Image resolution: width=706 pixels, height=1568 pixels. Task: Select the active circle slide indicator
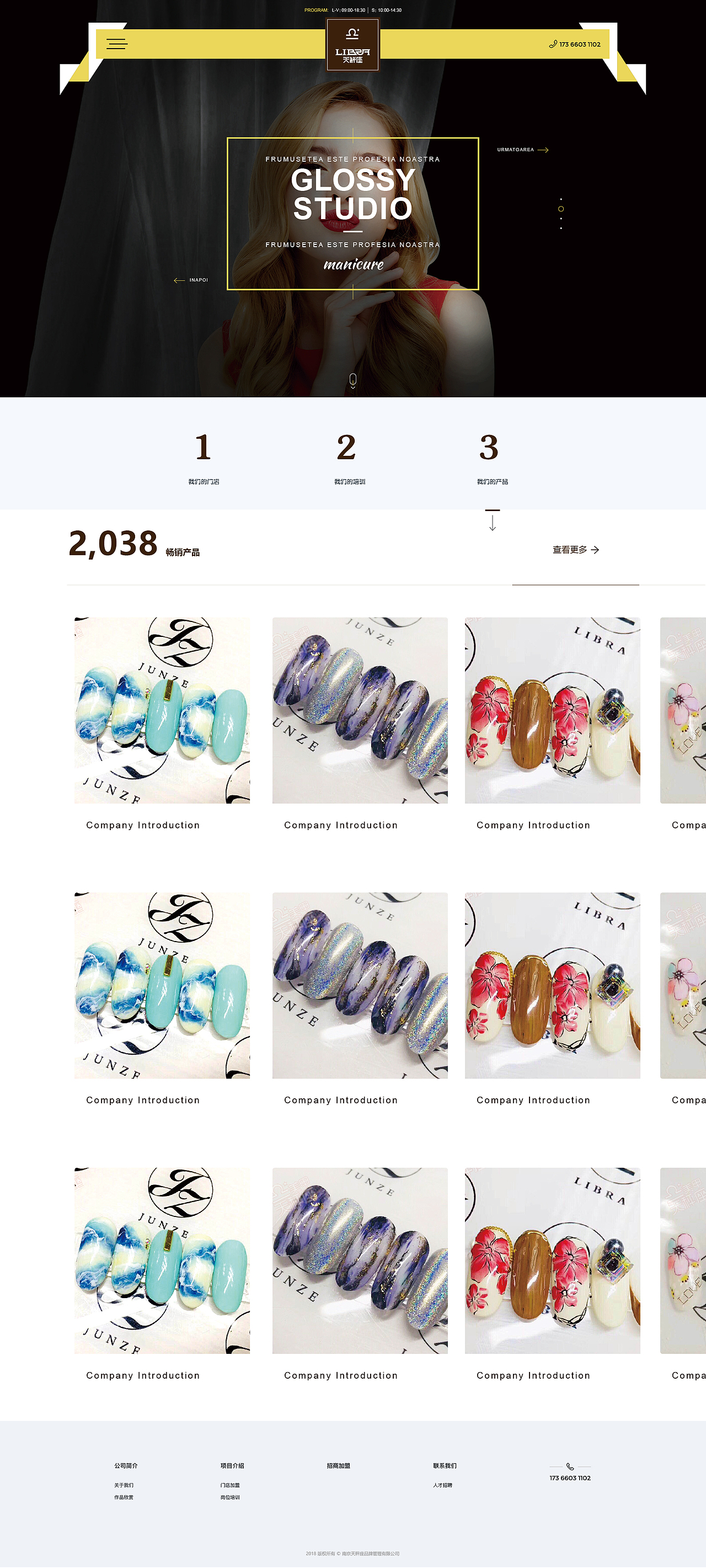coord(561,209)
